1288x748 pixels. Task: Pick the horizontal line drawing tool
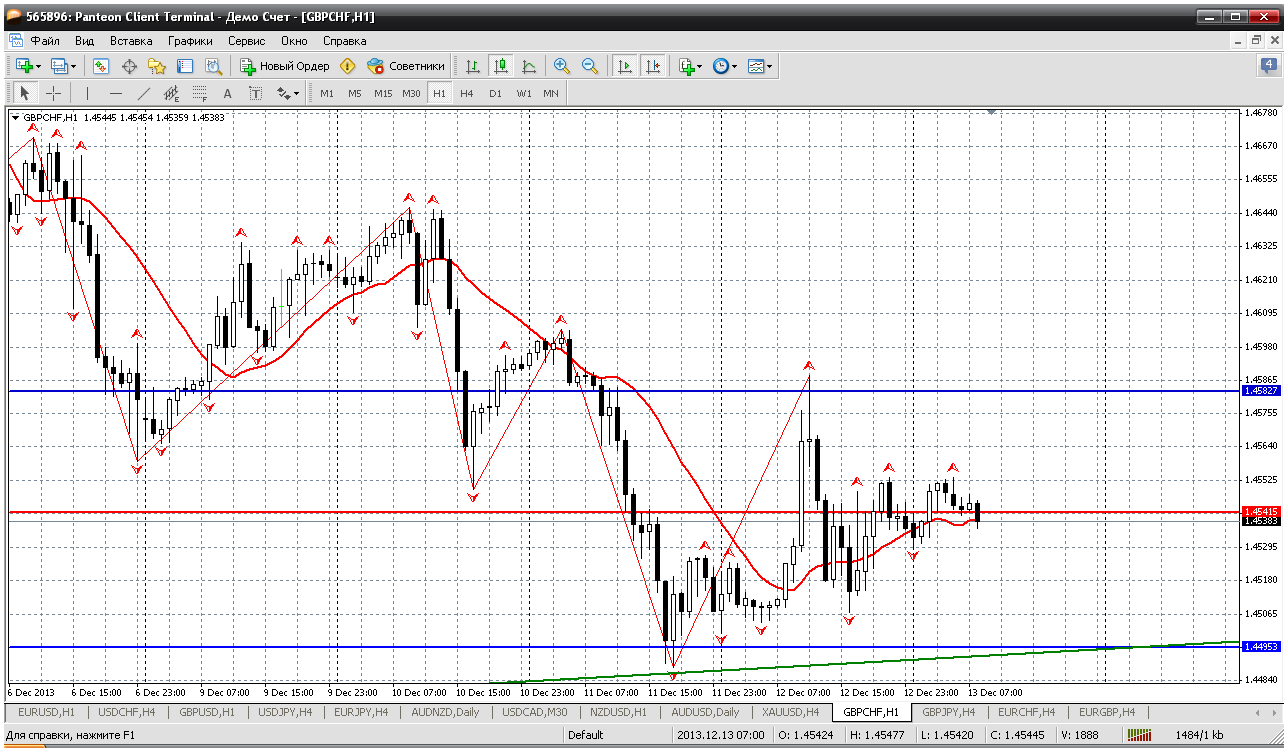point(115,93)
